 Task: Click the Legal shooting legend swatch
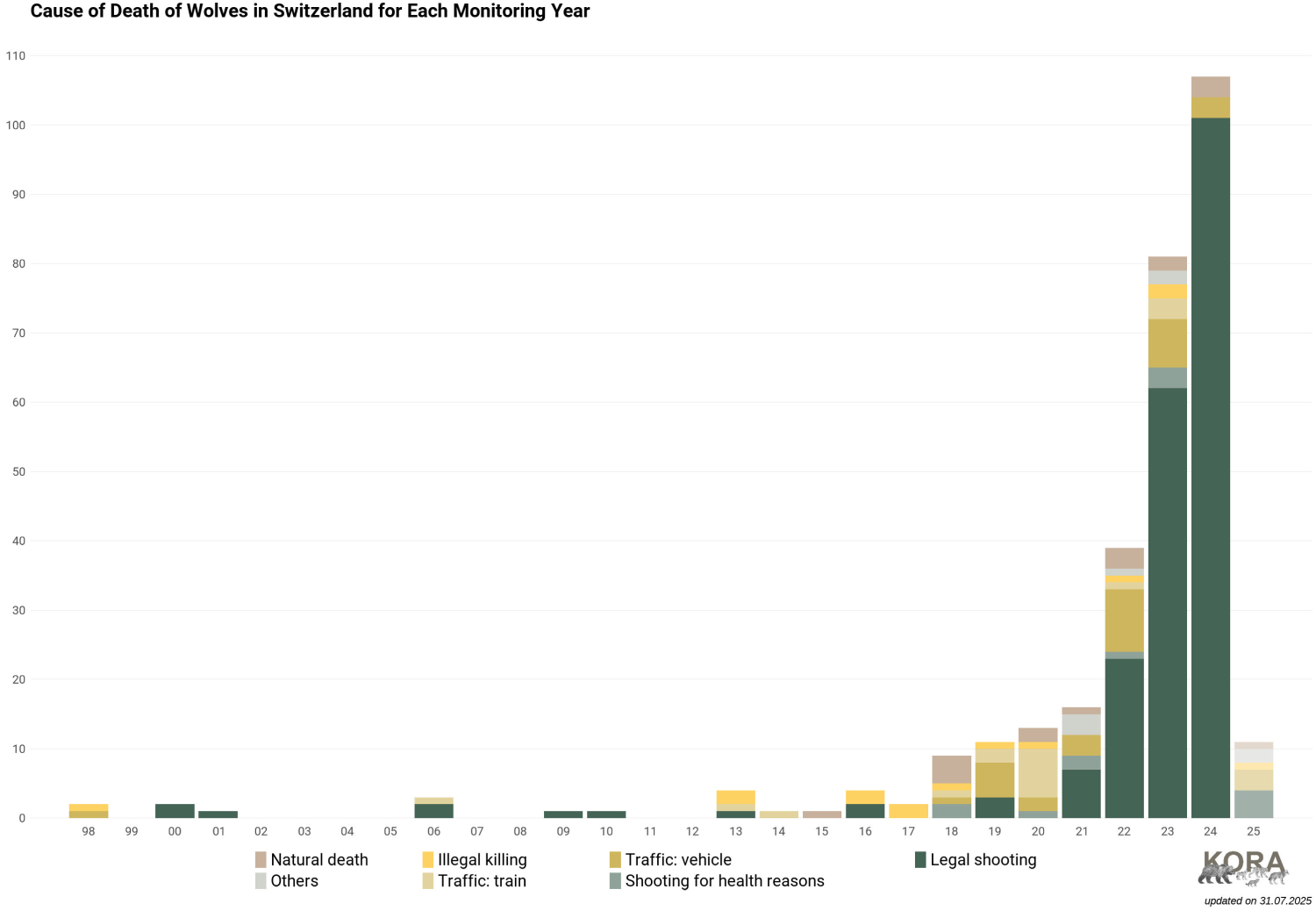pyautogui.click(x=920, y=860)
